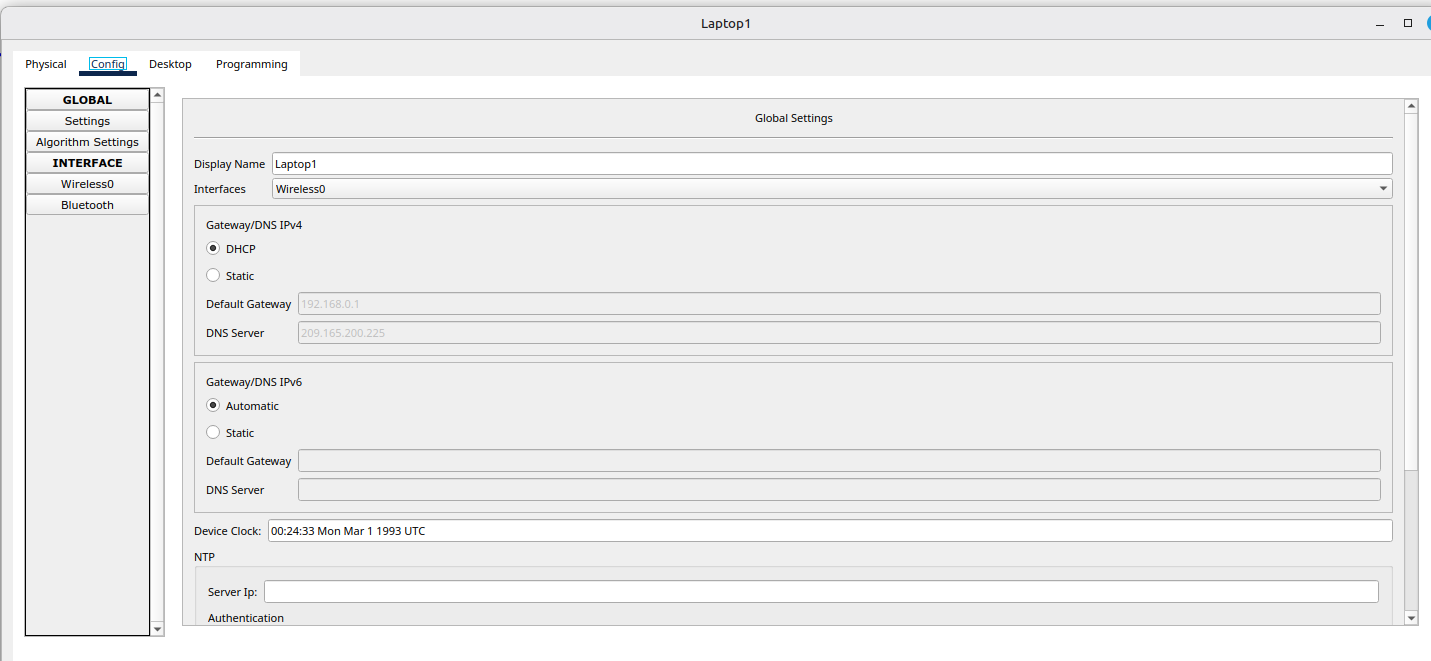Click the IPv6 Default Gateway field
This screenshot has width=1431, height=661.
838,461
